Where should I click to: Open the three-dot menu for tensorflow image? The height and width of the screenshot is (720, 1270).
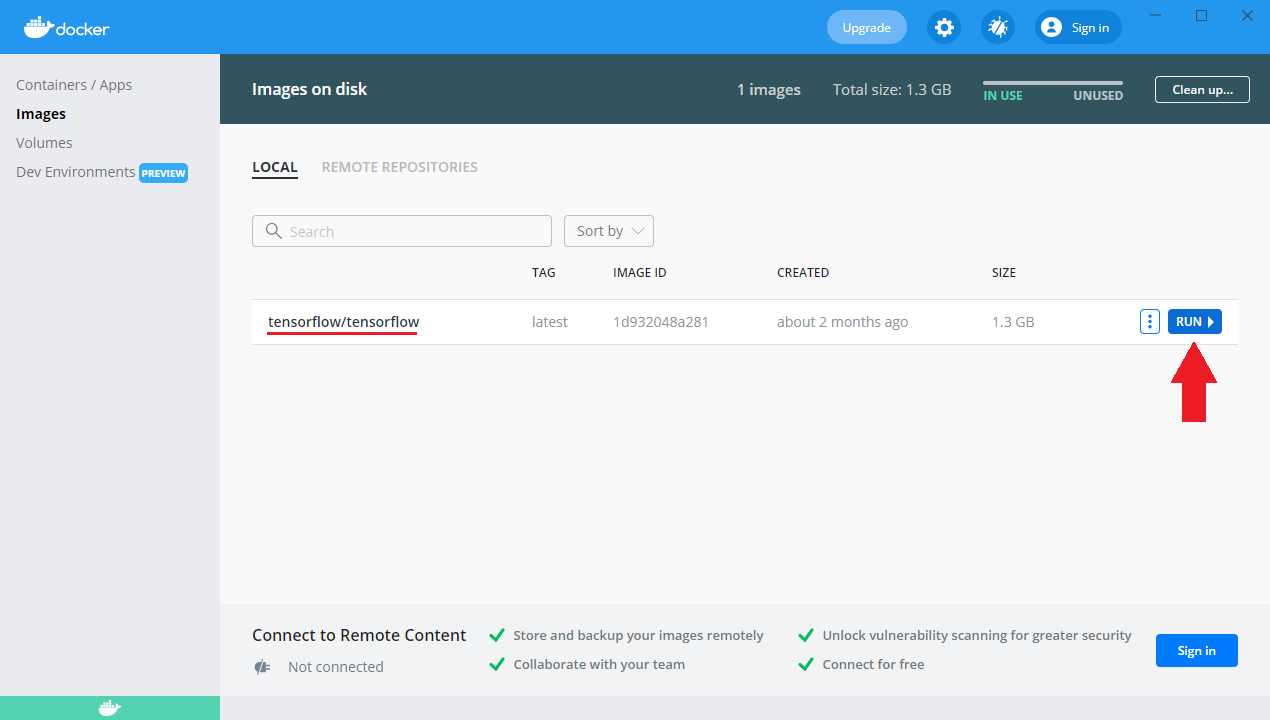(1150, 322)
